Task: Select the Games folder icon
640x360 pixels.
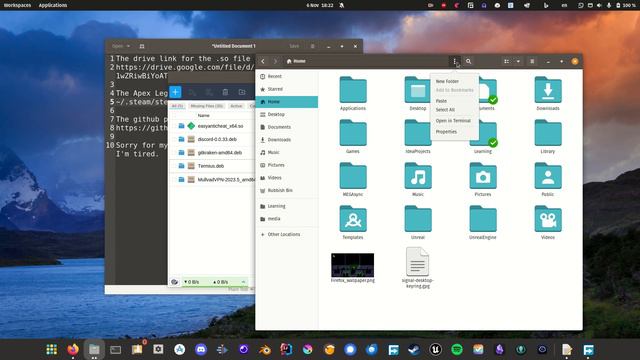Action: (353, 133)
